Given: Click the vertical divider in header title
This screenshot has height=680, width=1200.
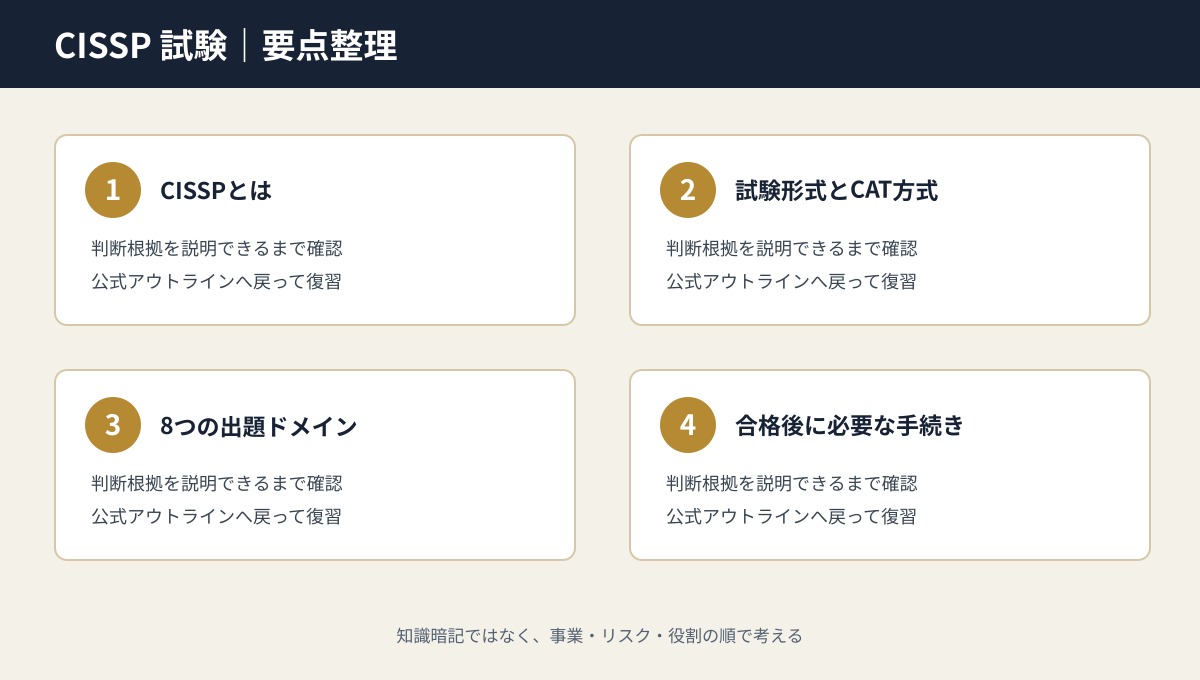Looking at the screenshot, I should pos(245,45).
